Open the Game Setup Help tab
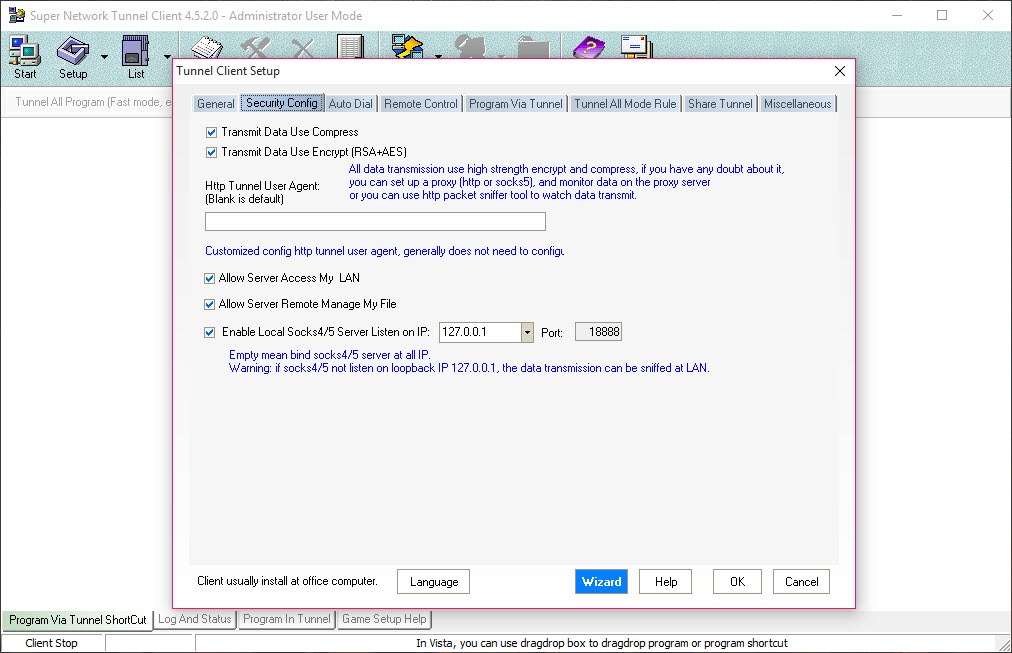The width and height of the screenshot is (1012, 653). point(384,619)
